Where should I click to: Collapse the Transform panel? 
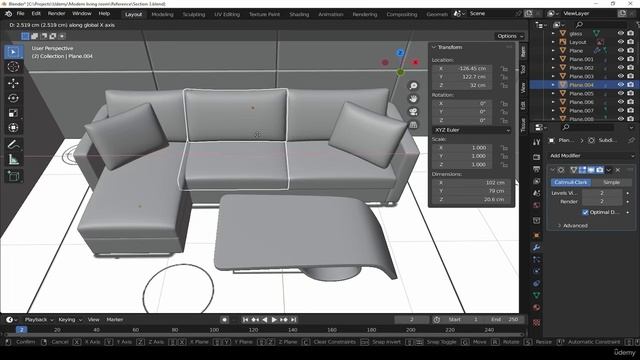(x=434, y=47)
